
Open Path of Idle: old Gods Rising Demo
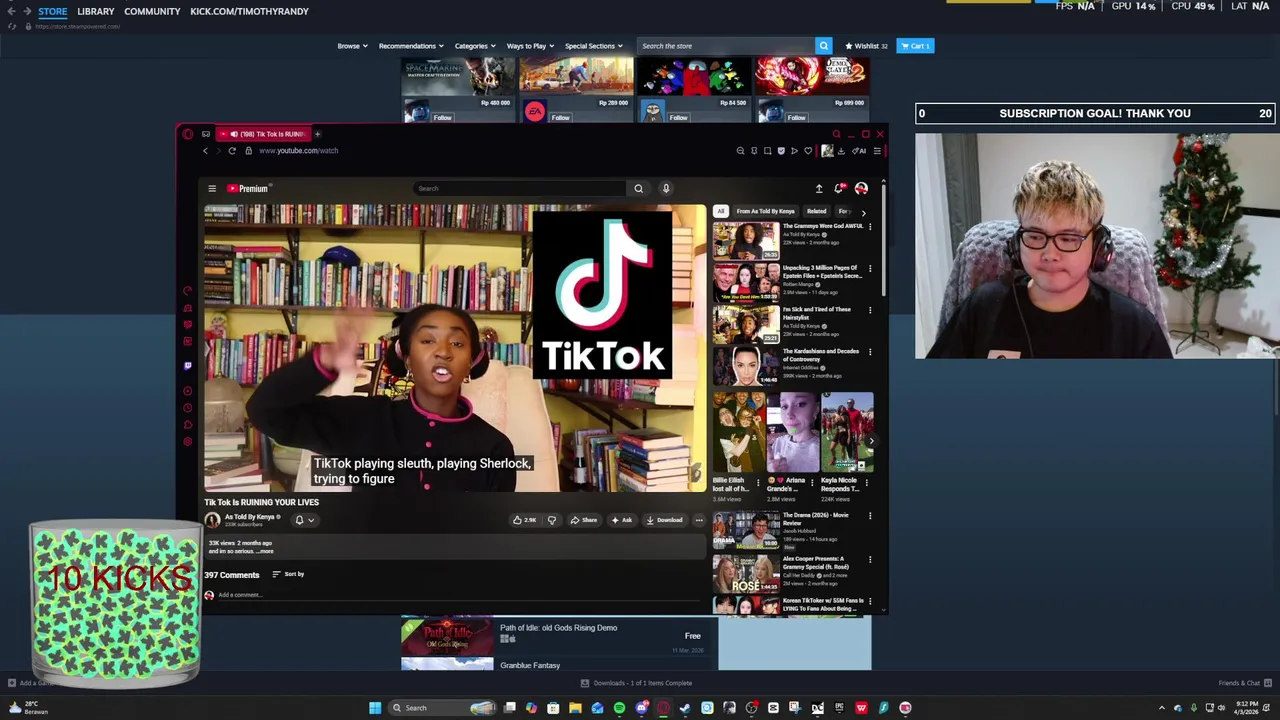[x=558, y=636]
